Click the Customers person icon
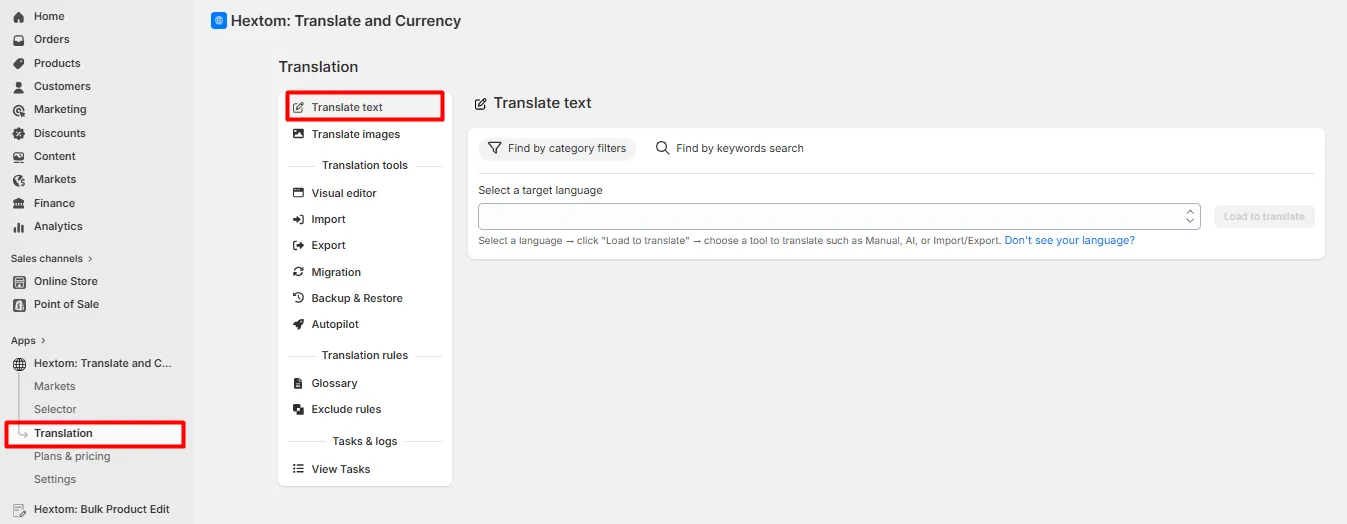1347x524 pixels. click(19, 87)
